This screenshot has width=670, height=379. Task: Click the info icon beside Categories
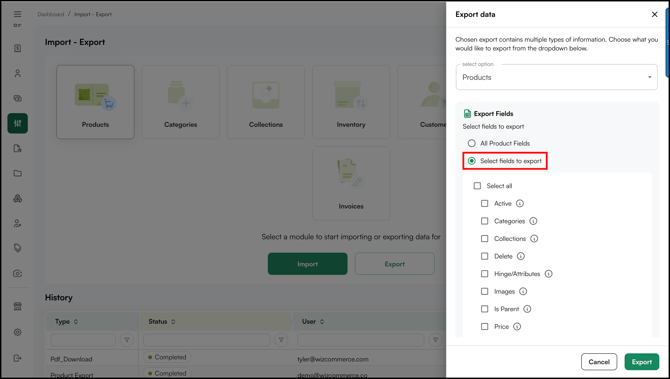tap(533, 221)
